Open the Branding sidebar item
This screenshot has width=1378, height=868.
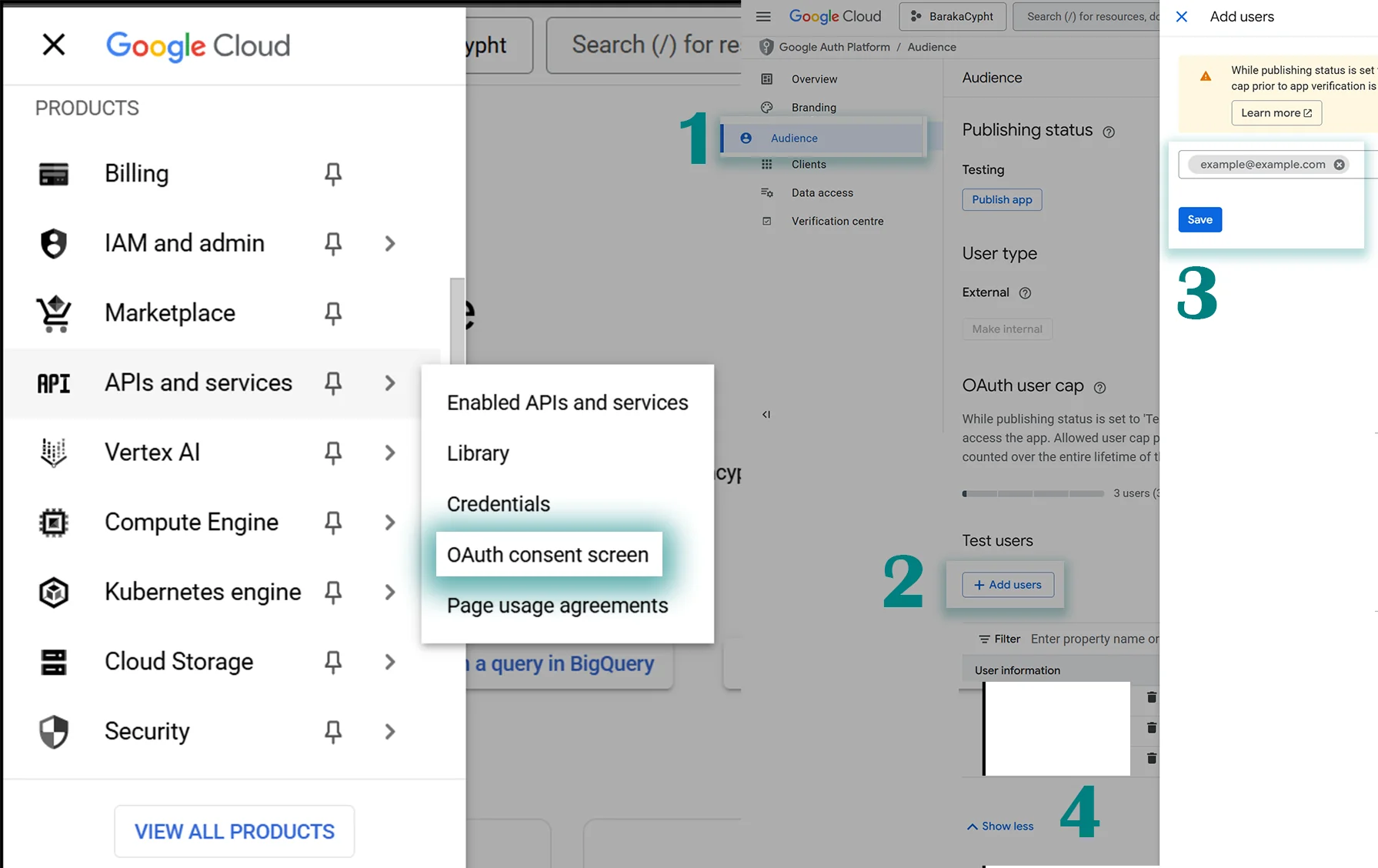point(813,108)
